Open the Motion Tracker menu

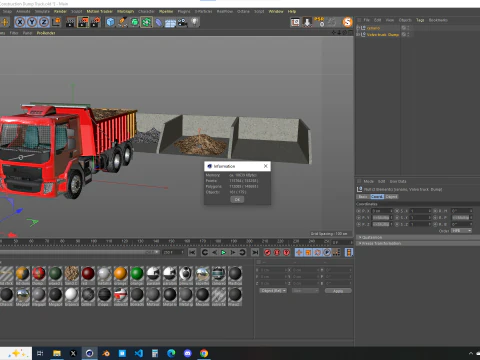pyautogui.click(x=100, y=11)
